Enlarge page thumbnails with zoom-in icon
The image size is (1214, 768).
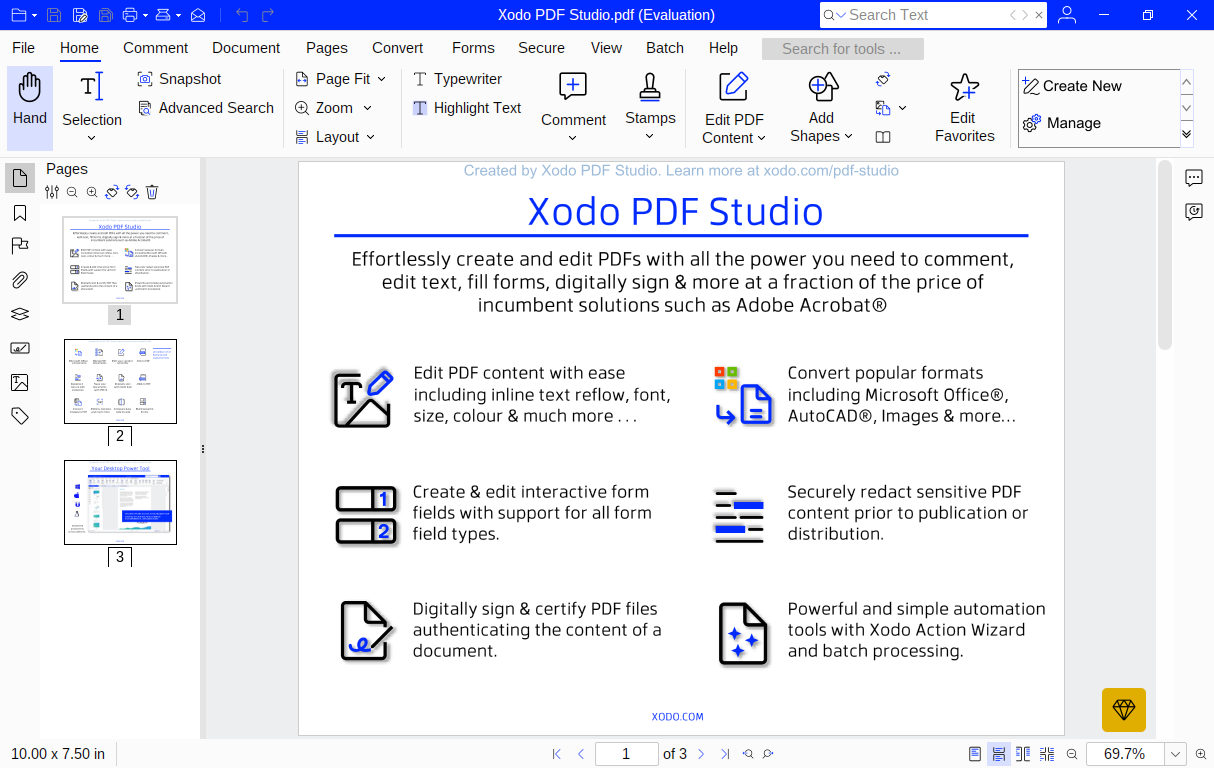coord(92,192)
